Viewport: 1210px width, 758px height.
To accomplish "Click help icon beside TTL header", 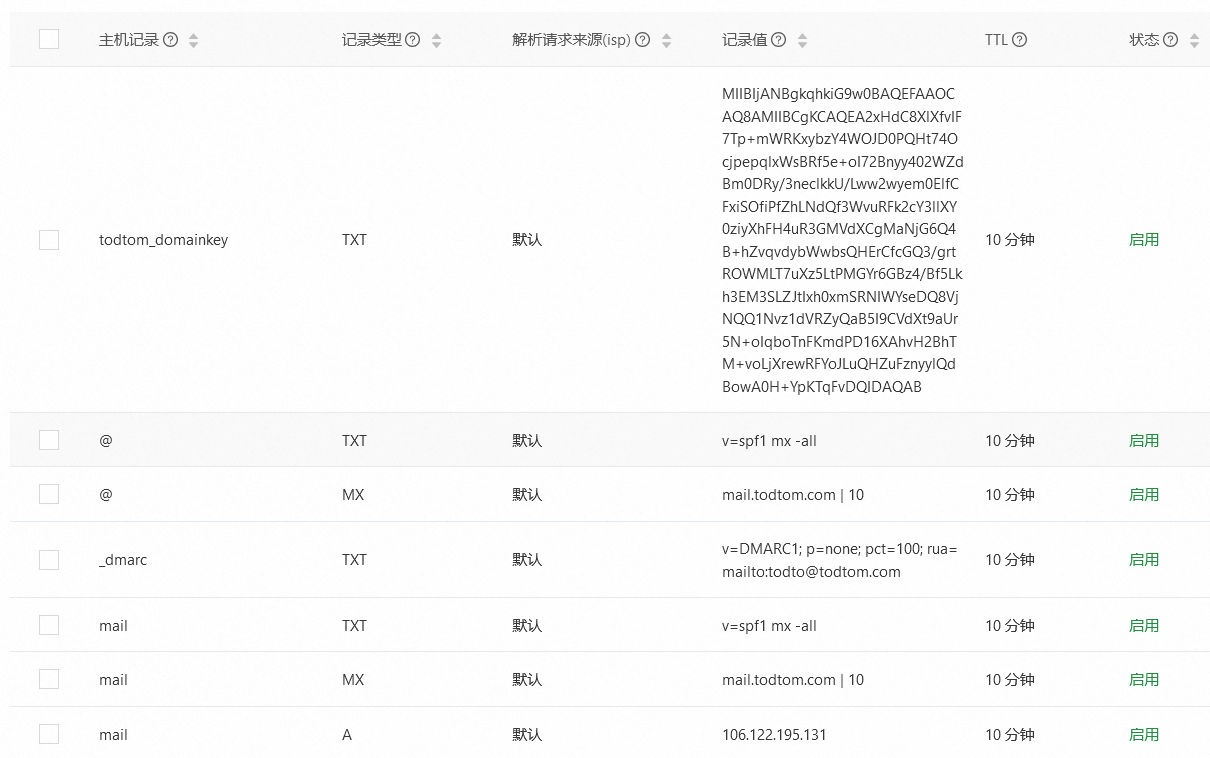I will click(1019, 40).
